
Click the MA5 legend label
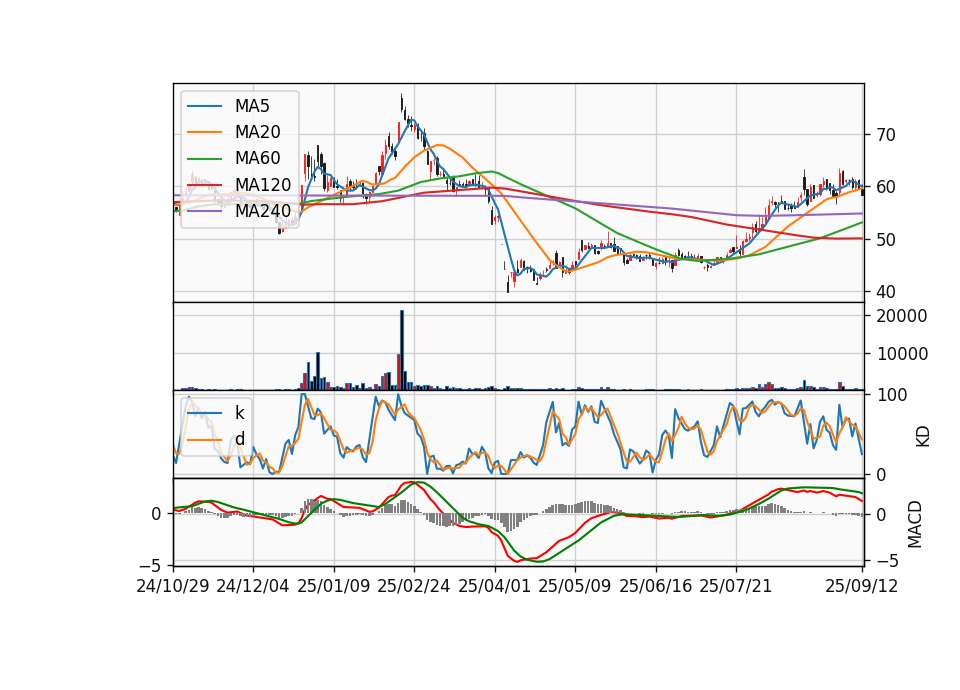252,106
